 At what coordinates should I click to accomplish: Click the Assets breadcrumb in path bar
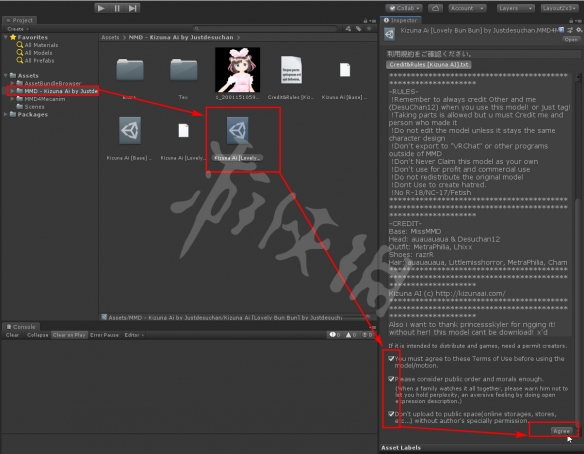coord(110,37)
